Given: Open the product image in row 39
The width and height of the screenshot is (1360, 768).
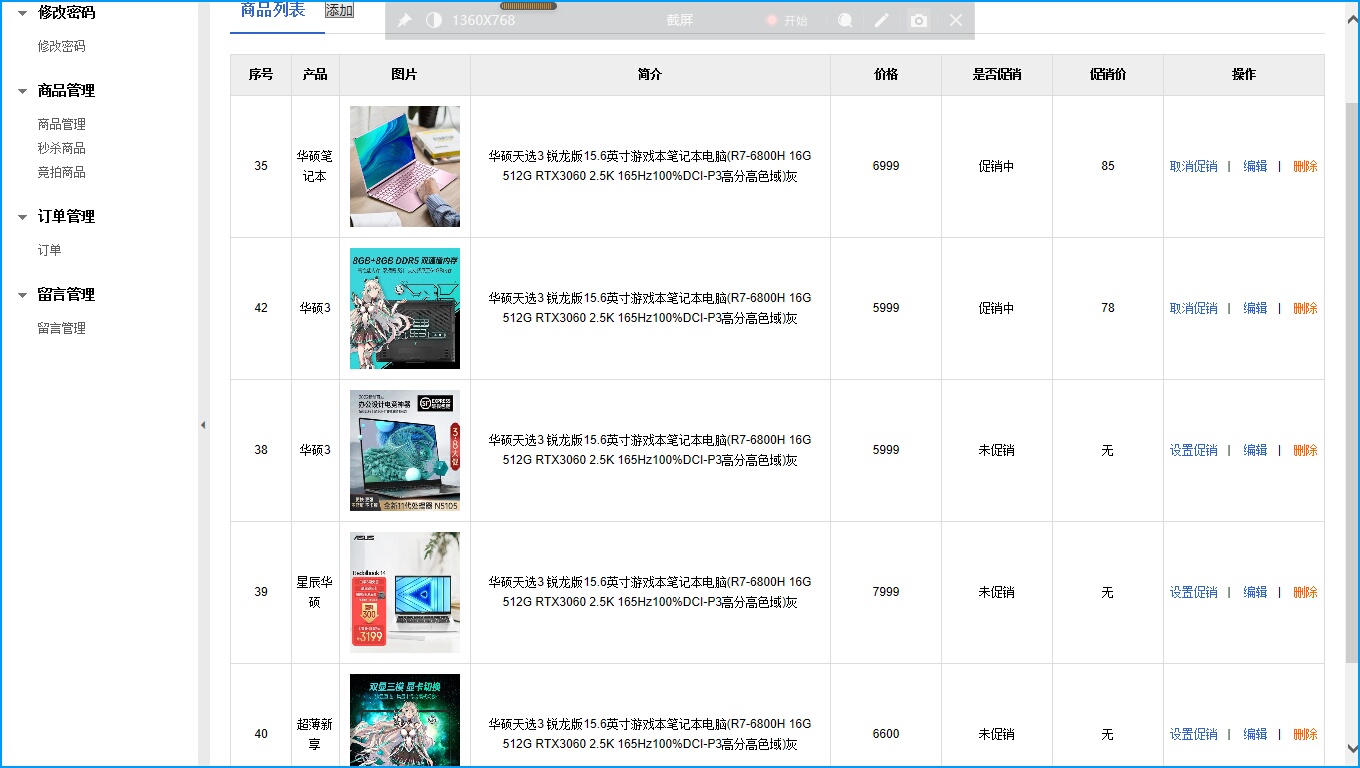Looking at the screenshot, I should pyautogui.click(x=405, y=592).
